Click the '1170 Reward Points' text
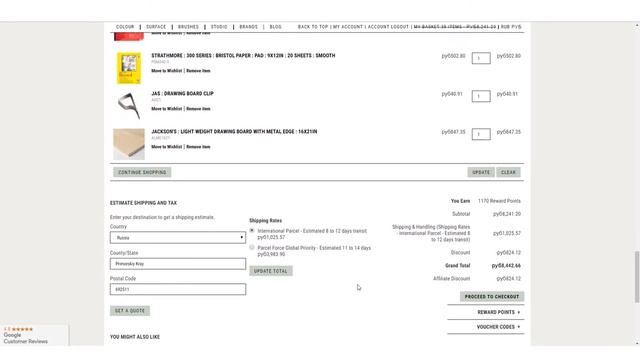 (499, 201)
